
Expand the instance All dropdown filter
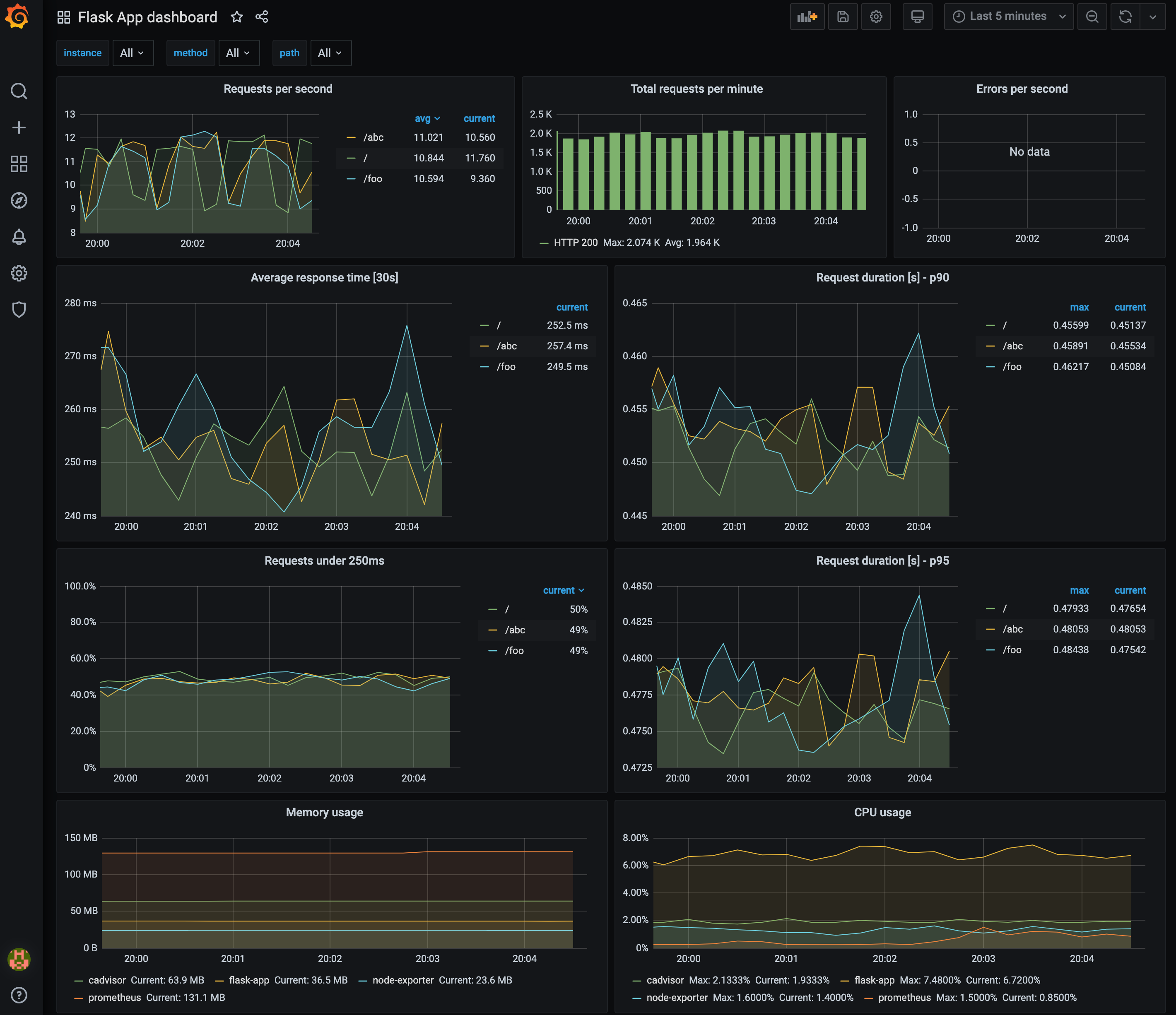[131, 53]
